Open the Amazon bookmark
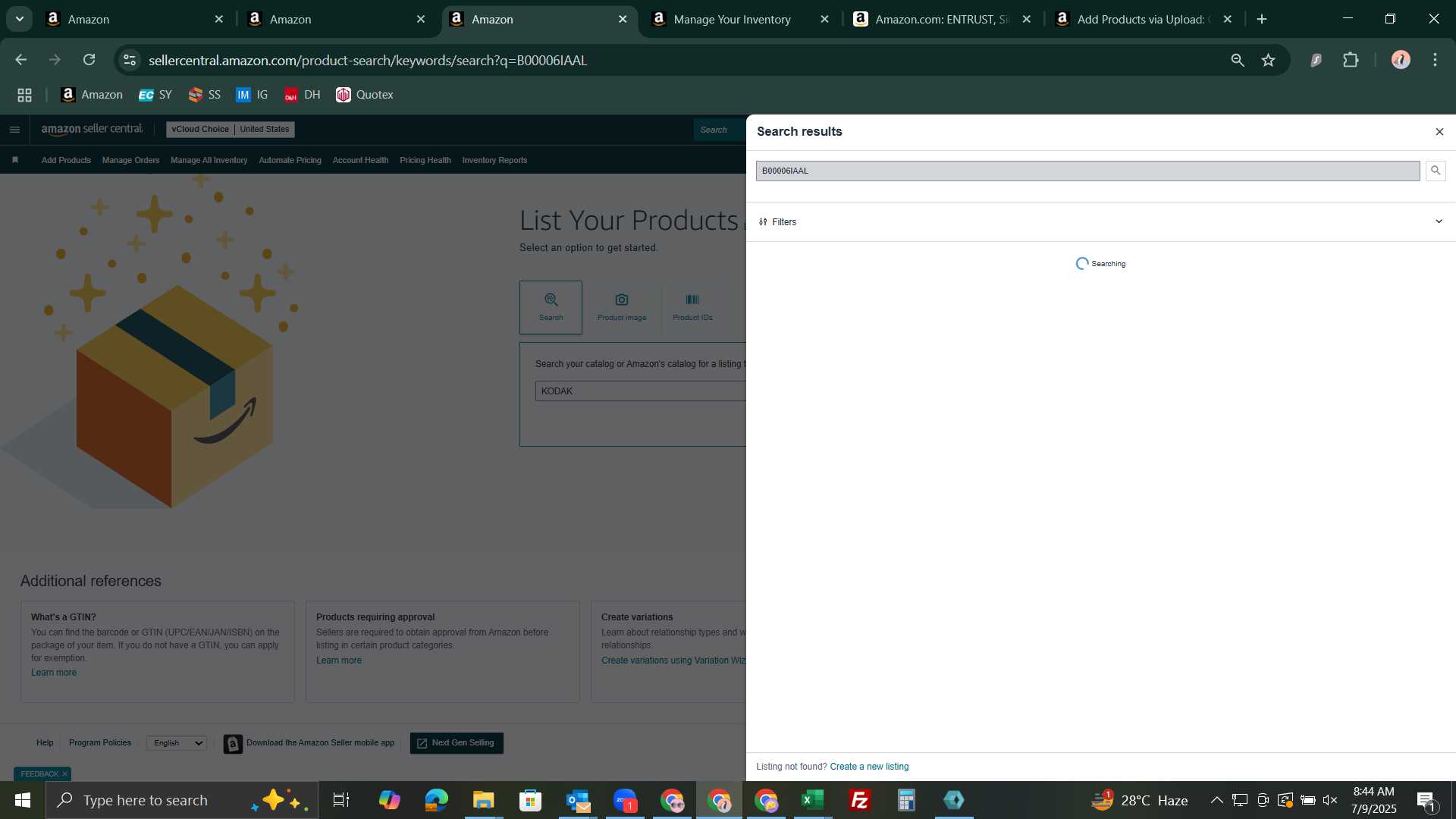This screenshot has width=1456, height=819. click(x=92, y=95)
